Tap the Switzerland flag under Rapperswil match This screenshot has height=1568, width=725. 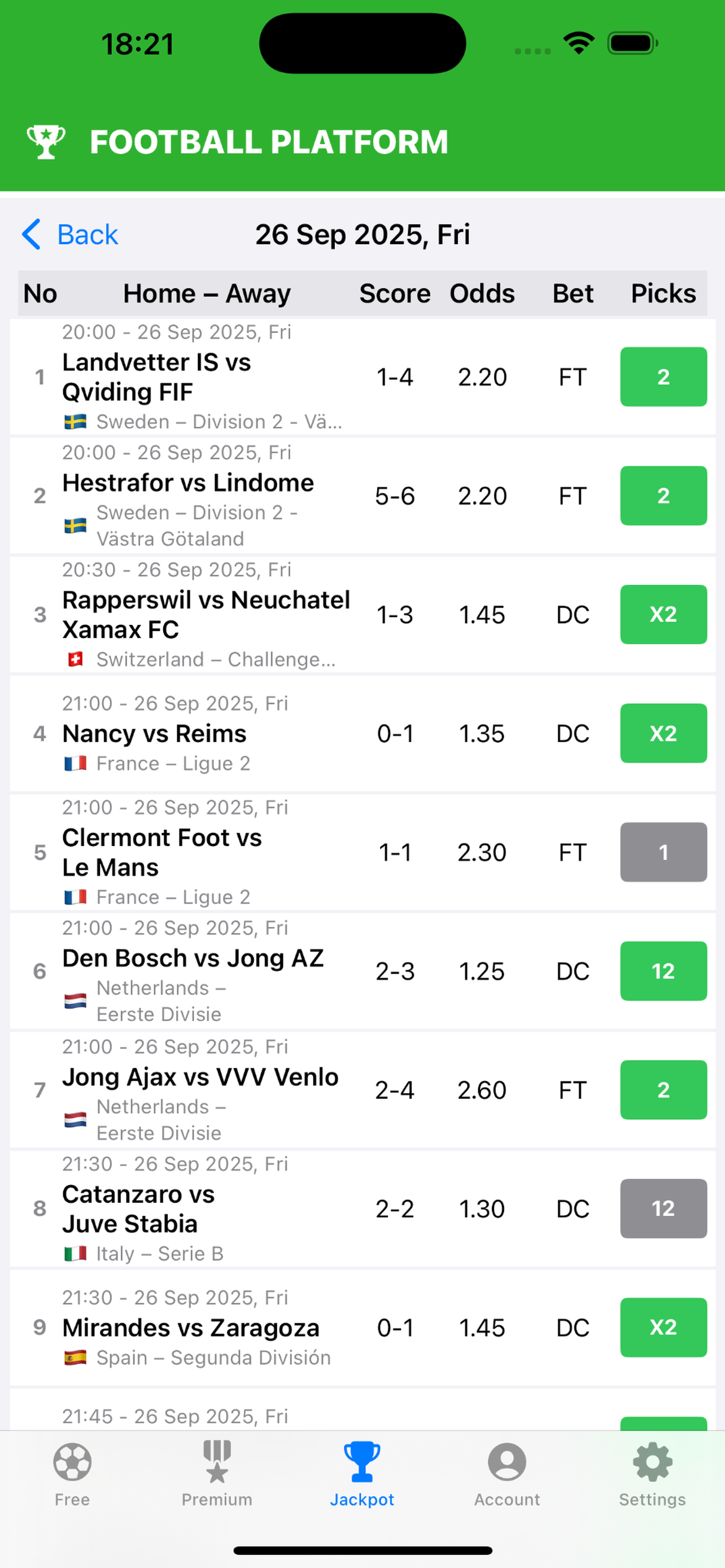pyautogui.click(x=76, y=659)
